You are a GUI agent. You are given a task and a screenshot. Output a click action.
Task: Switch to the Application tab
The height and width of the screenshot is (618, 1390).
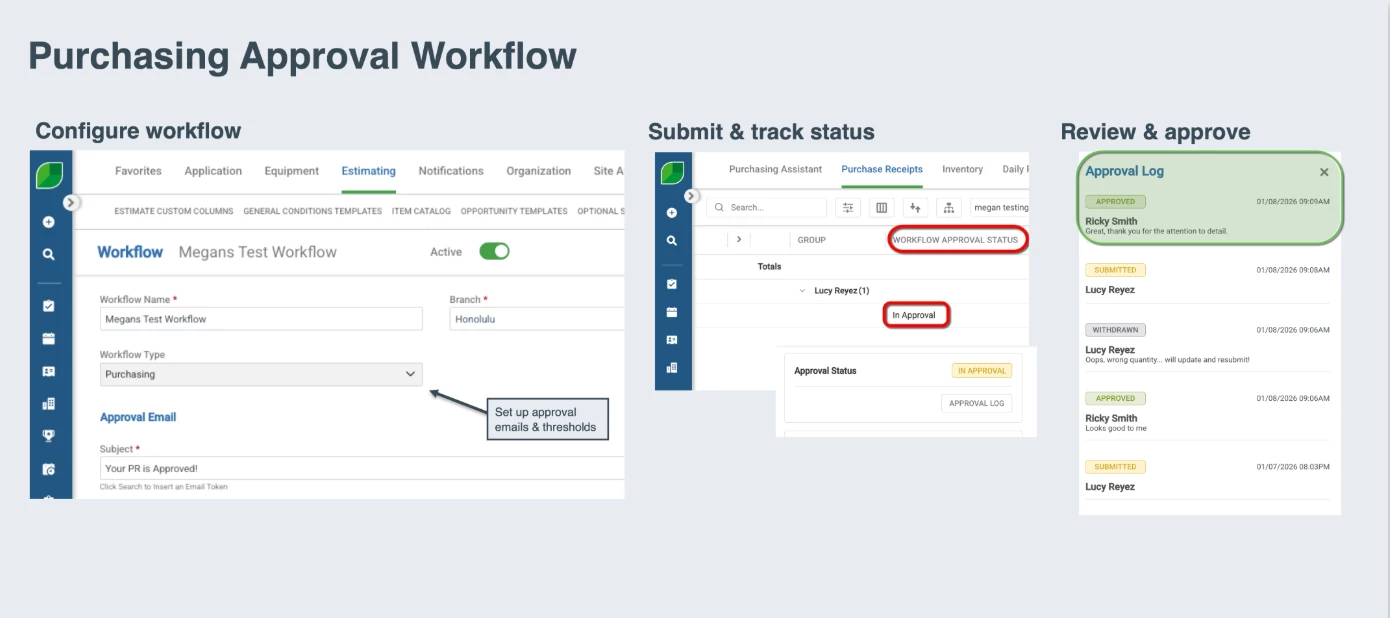click(x=213, y=171)
